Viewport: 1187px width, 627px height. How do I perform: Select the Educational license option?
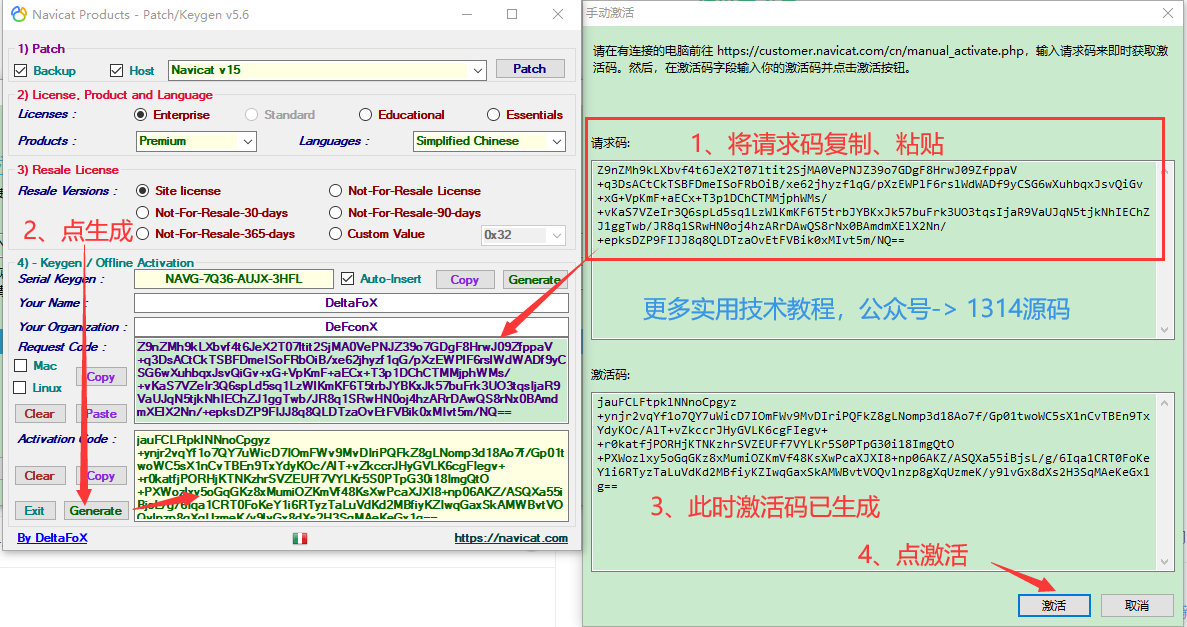point(366,115)
